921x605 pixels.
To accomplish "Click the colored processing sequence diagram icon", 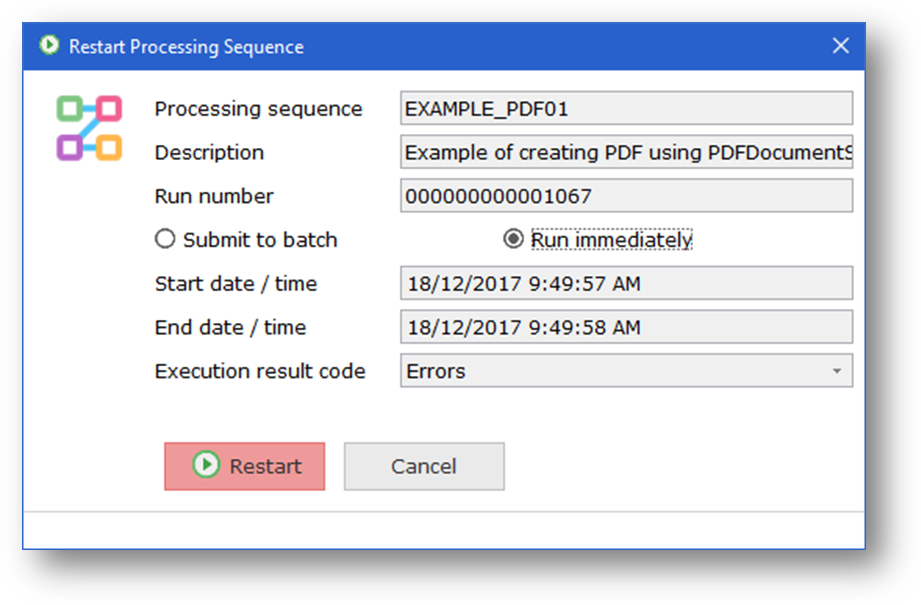I will 88,127.
